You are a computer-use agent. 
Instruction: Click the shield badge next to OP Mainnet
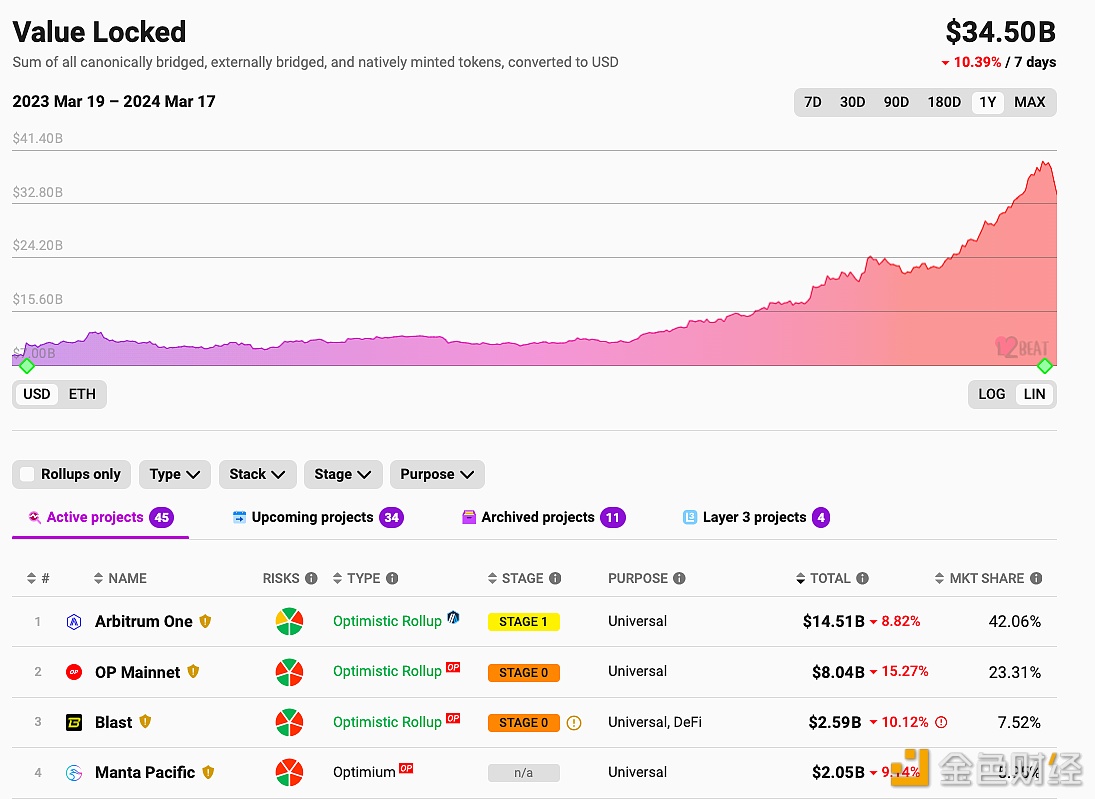[193, 671]
